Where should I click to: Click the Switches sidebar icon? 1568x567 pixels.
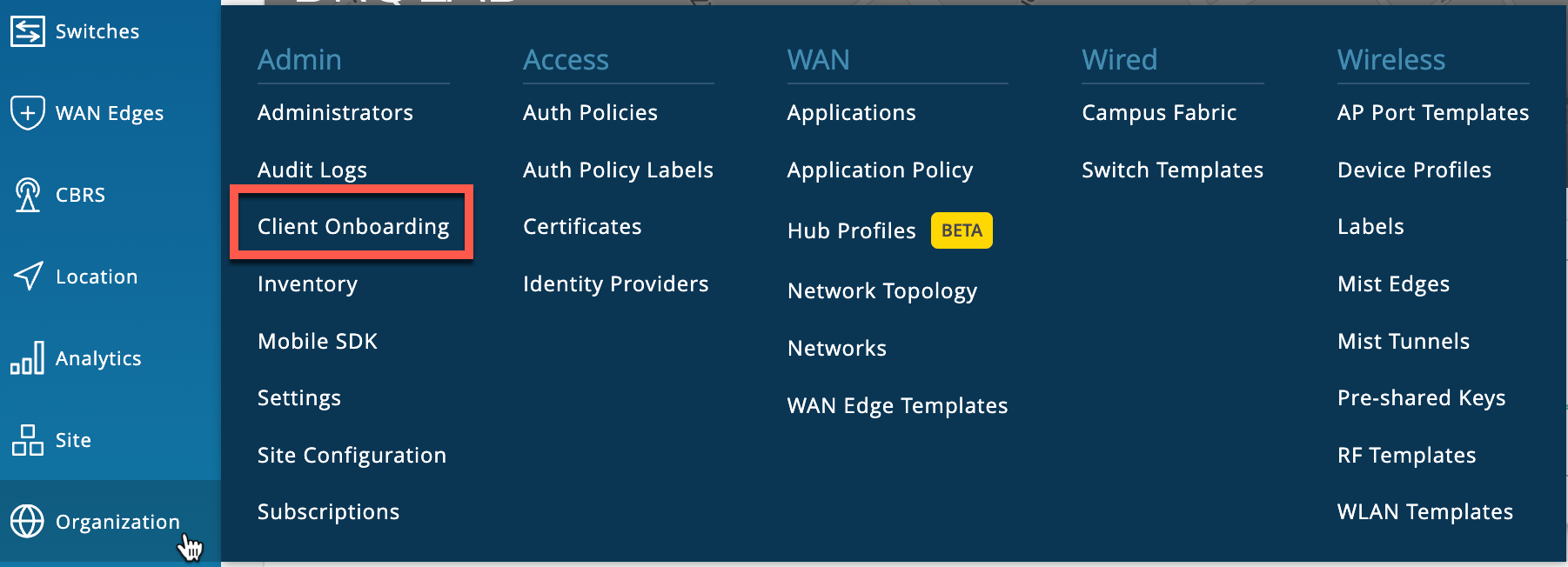(28, 32)
